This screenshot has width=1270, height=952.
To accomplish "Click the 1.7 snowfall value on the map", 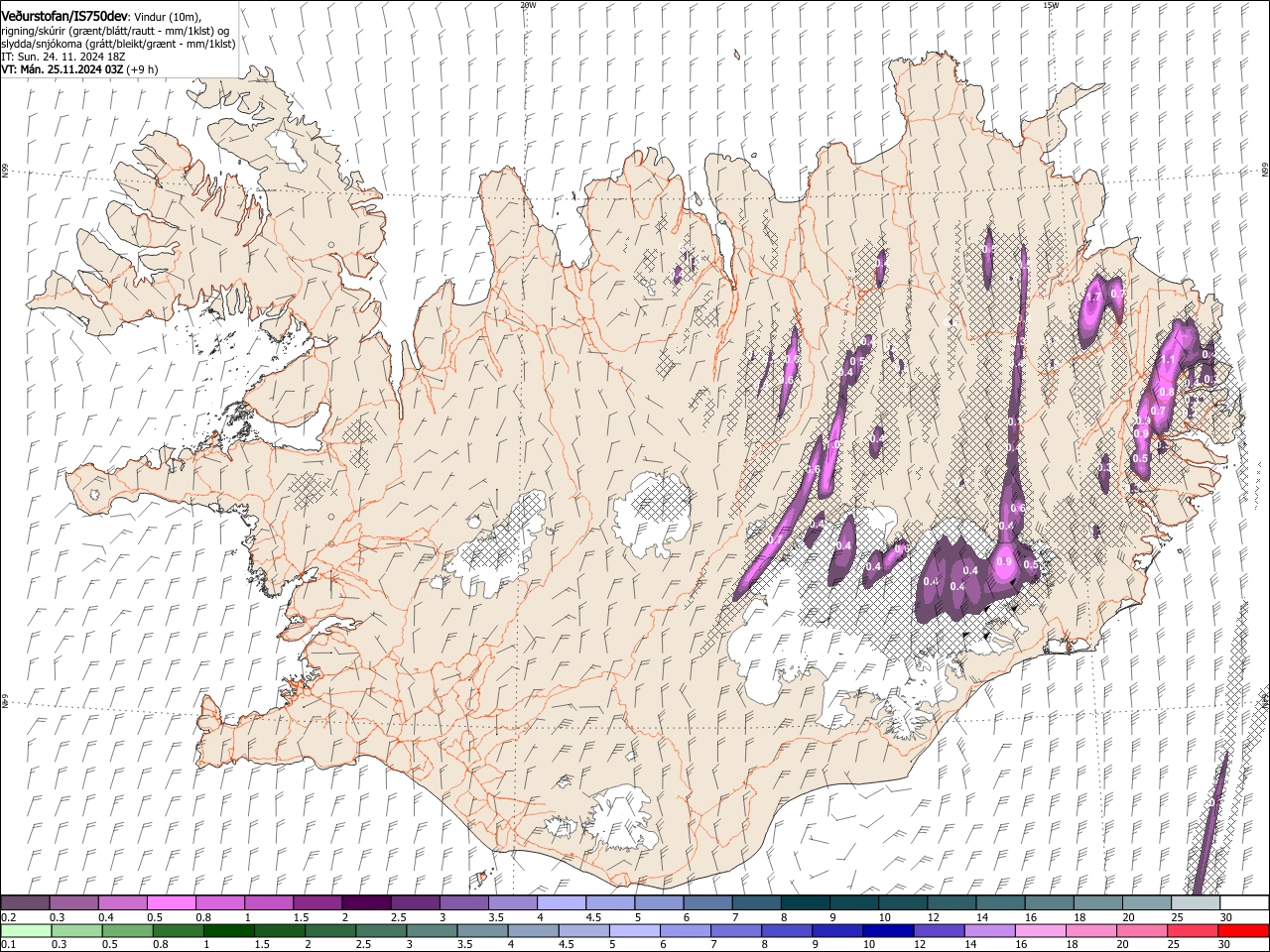I will [x=1095, y=297].
